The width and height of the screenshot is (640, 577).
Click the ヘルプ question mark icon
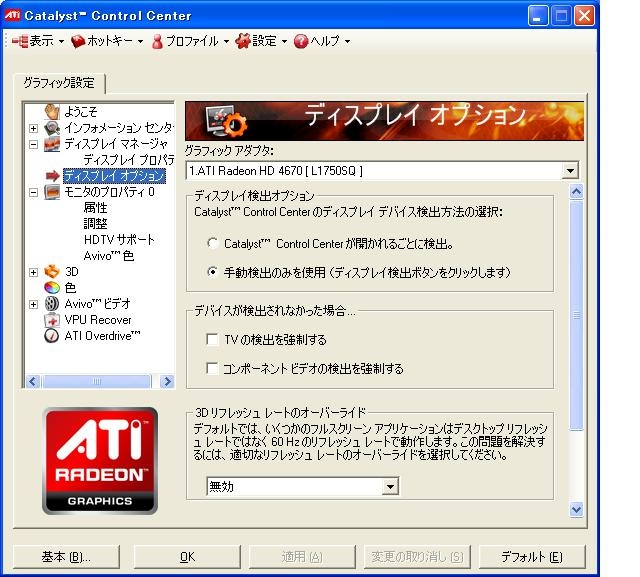(301, 41)
